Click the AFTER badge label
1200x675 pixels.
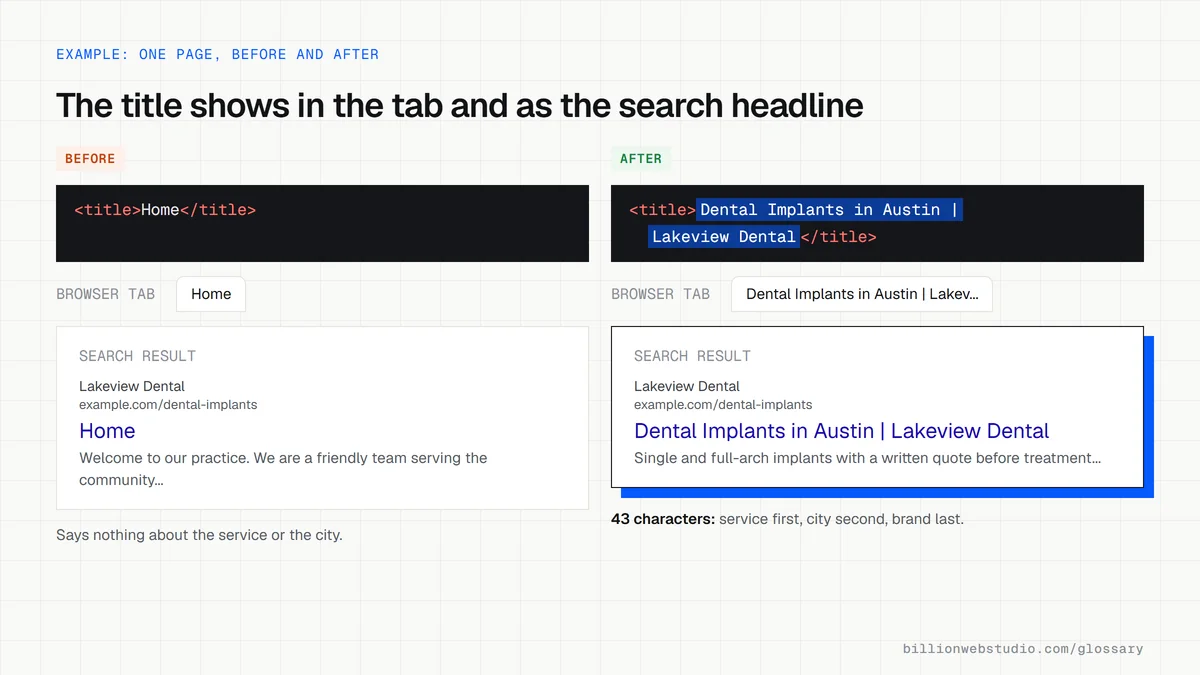pyautogui.click(x=641, y=159)
